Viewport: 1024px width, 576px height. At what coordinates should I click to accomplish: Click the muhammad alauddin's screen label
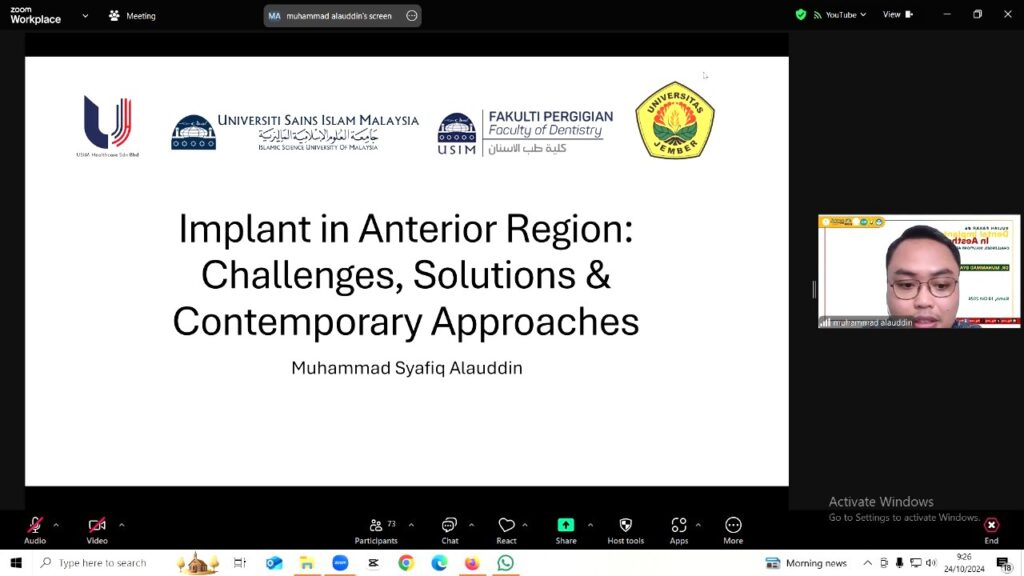coord(339,16)
